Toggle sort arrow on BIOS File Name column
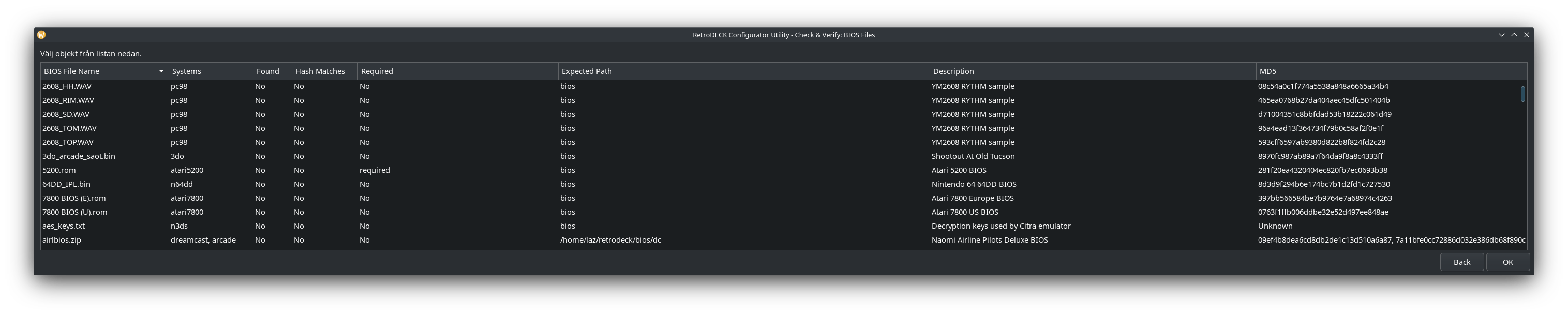 [161, 71]
